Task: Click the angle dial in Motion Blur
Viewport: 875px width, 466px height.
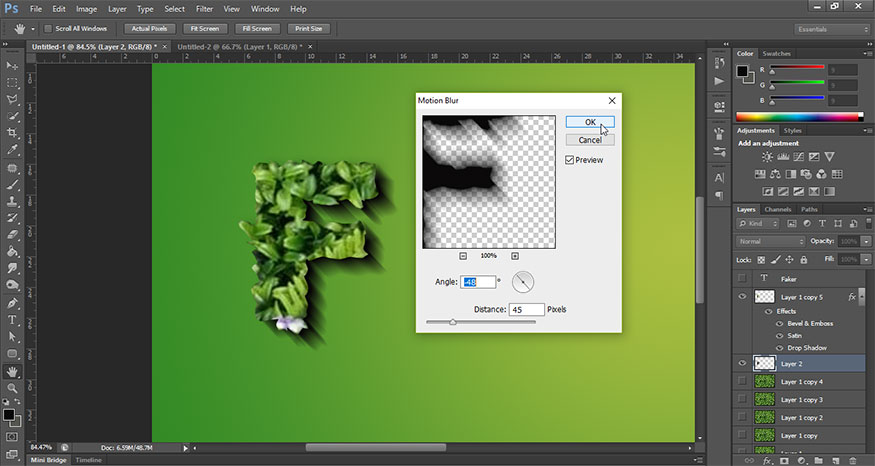Action: pyautogui.click(x=523, y=282)
